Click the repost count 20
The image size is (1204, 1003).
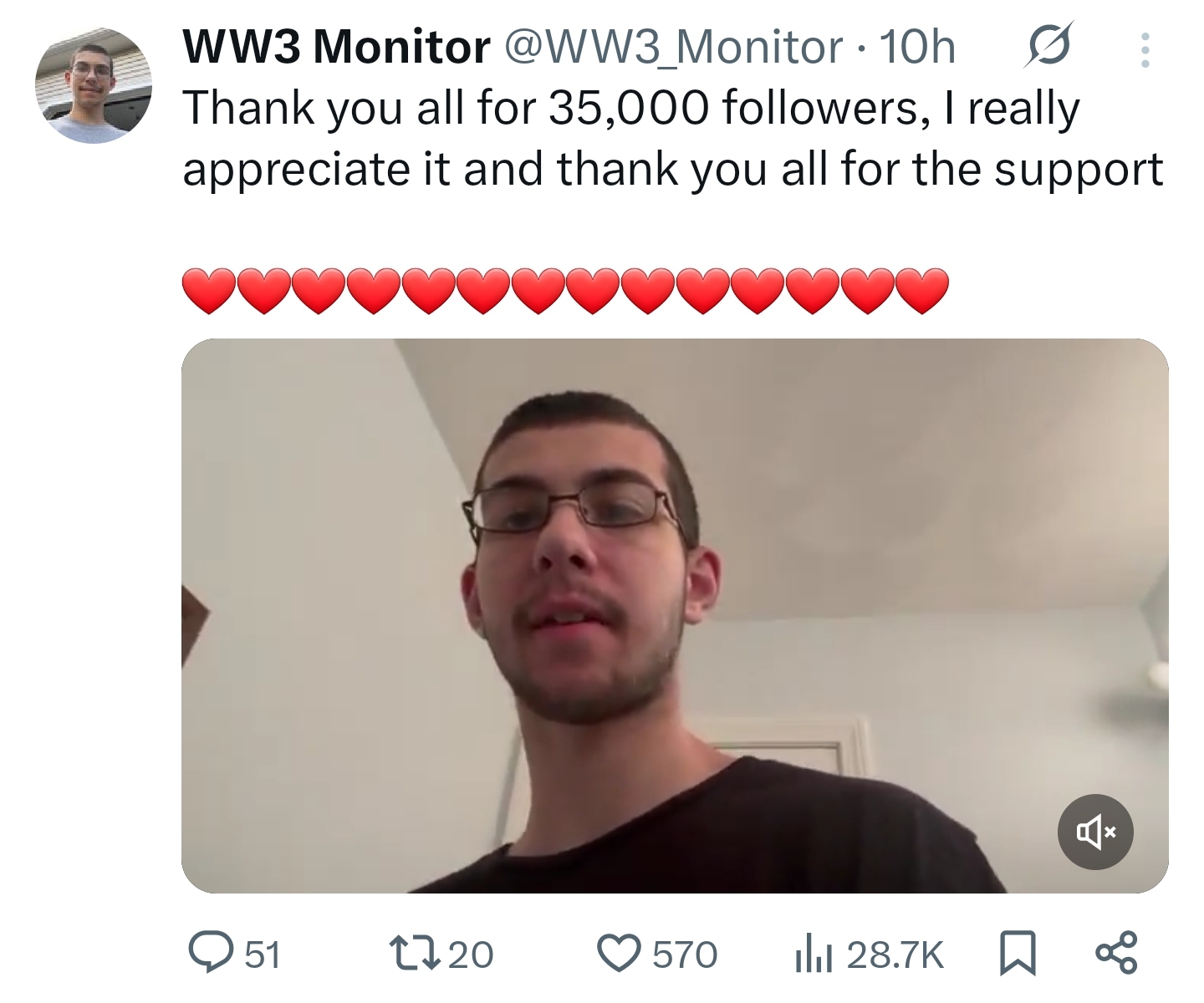472,955
